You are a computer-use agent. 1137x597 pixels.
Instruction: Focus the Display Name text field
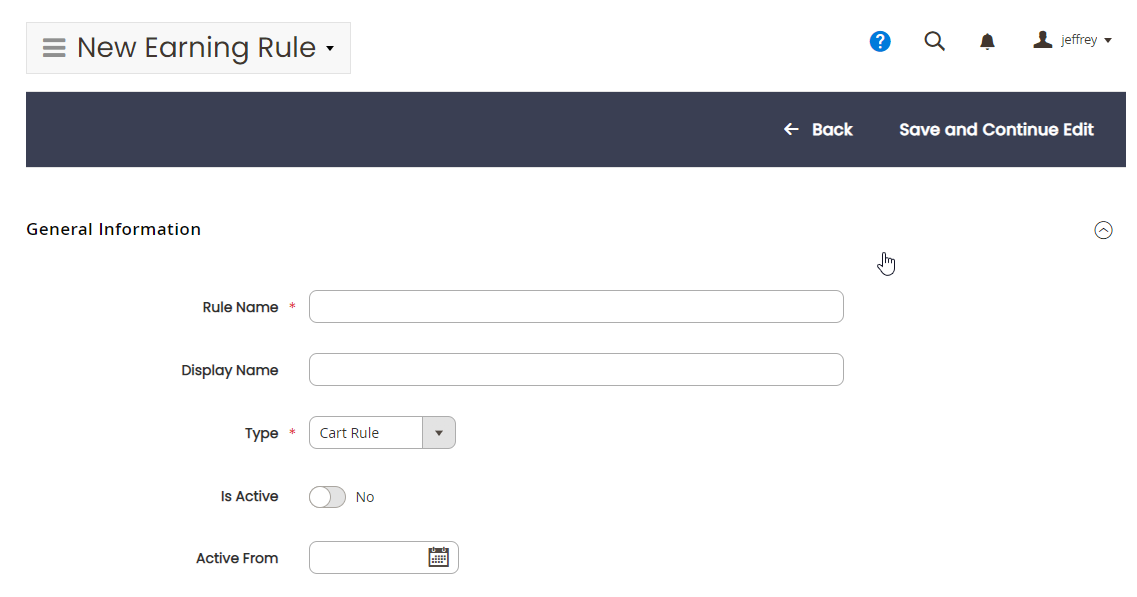(576, 370)
